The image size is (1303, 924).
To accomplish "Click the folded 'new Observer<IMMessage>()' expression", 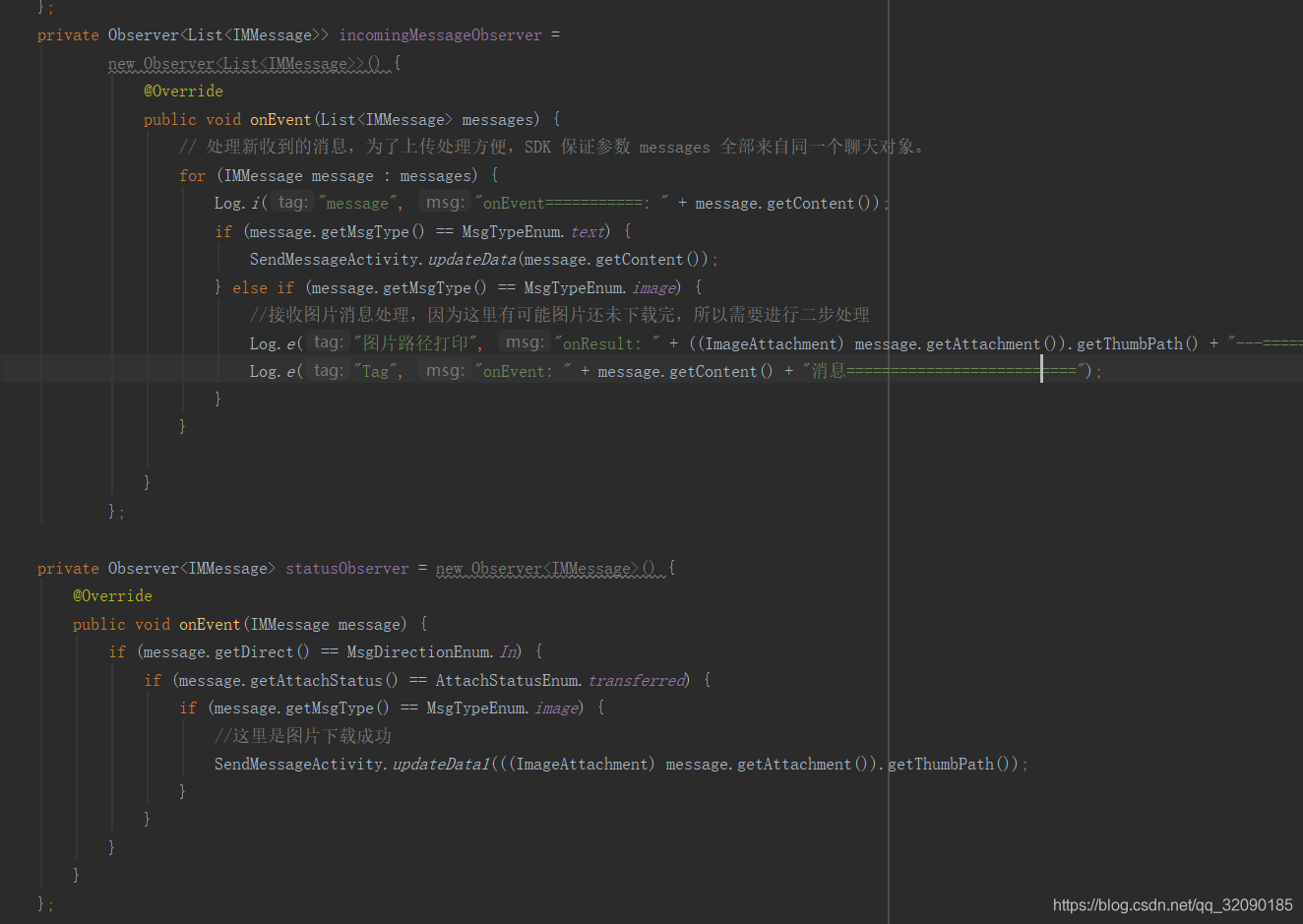I will (x=551, y=569).
